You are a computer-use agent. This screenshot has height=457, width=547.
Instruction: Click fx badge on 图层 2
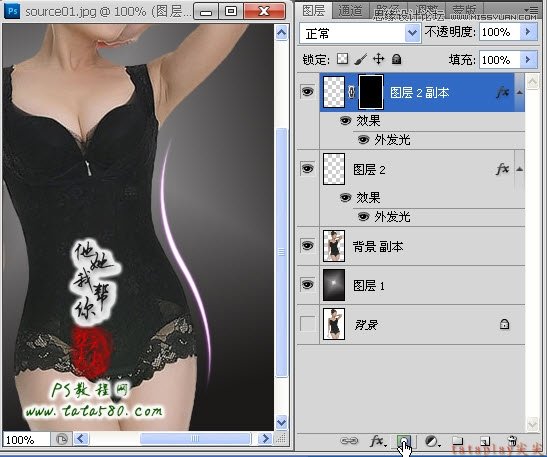point(503,169)
